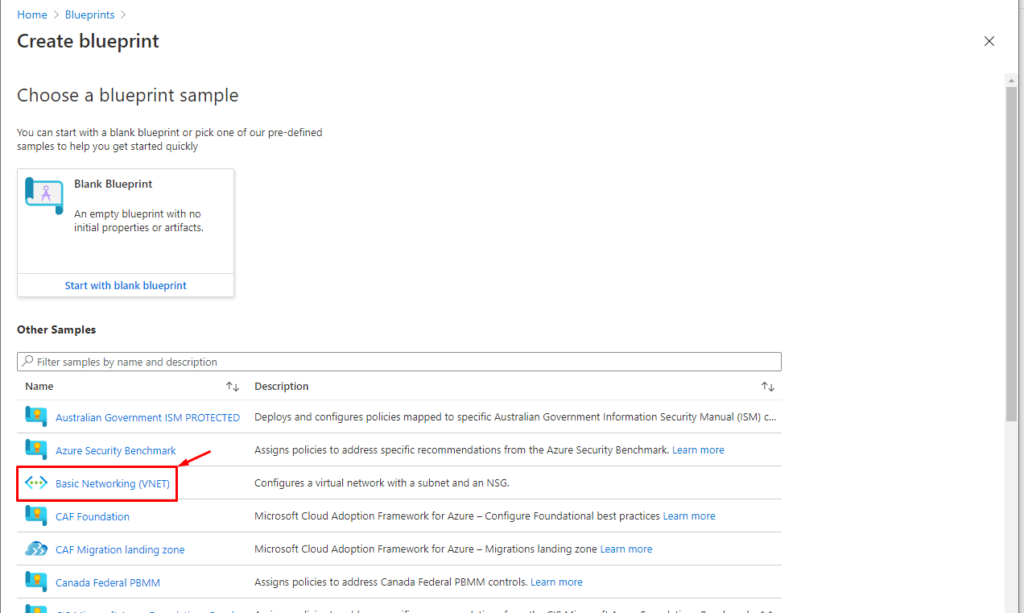Sort samples by Description column arrows
Screen dimensions: 1024x613
tap(768, 386)
